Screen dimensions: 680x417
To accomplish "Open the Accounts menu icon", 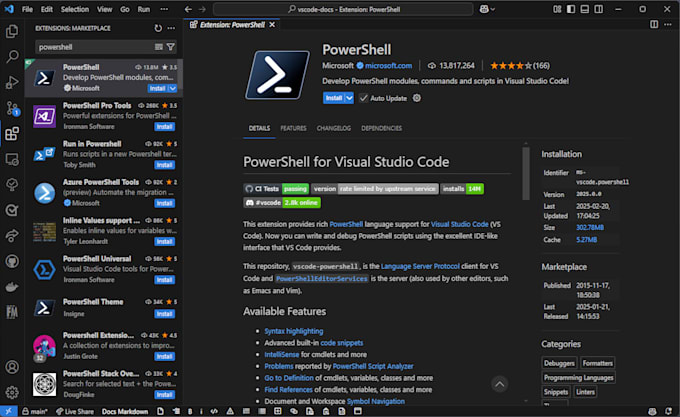I will 12,367.
